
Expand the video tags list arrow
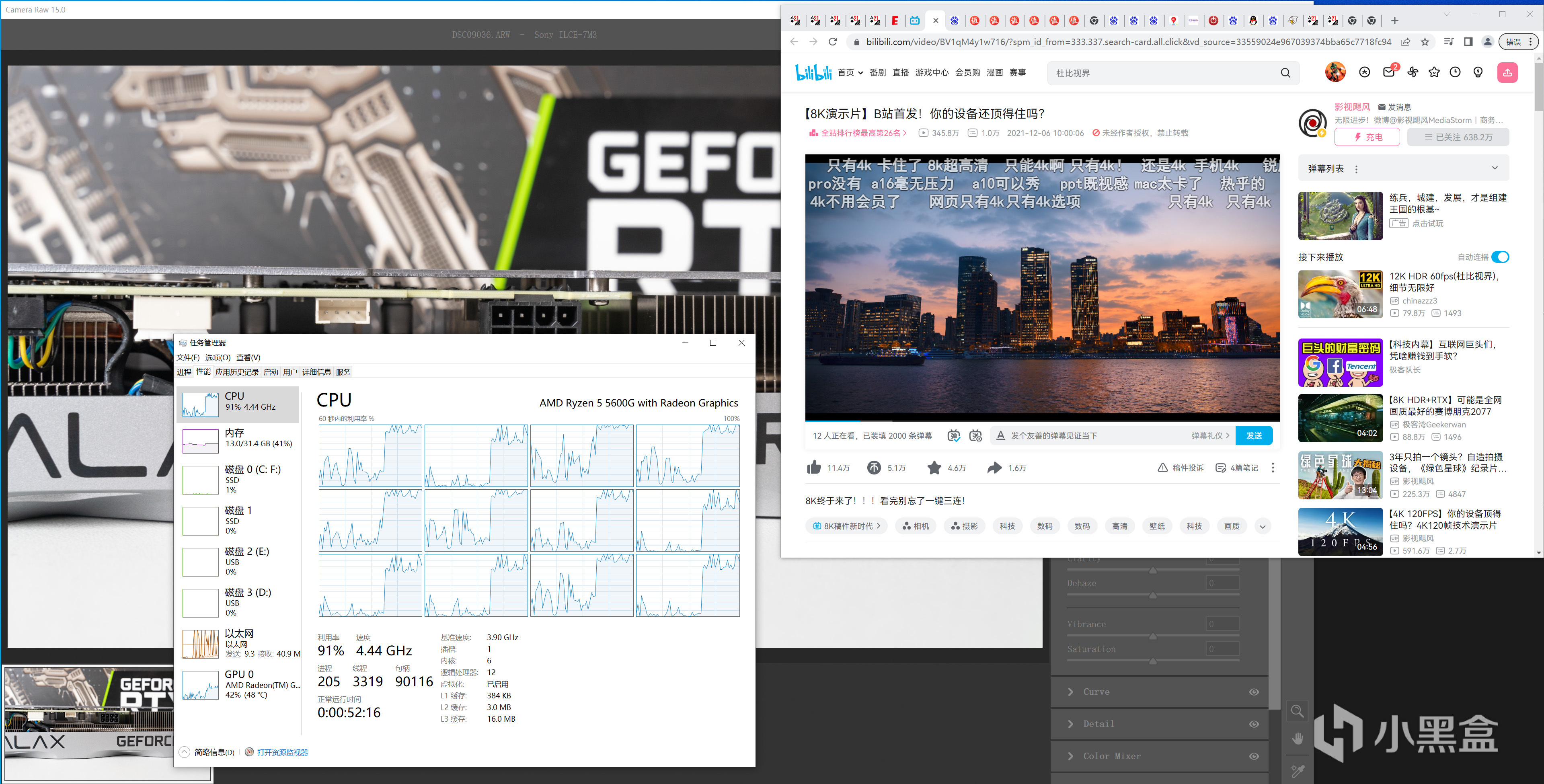coord(1262,526)
